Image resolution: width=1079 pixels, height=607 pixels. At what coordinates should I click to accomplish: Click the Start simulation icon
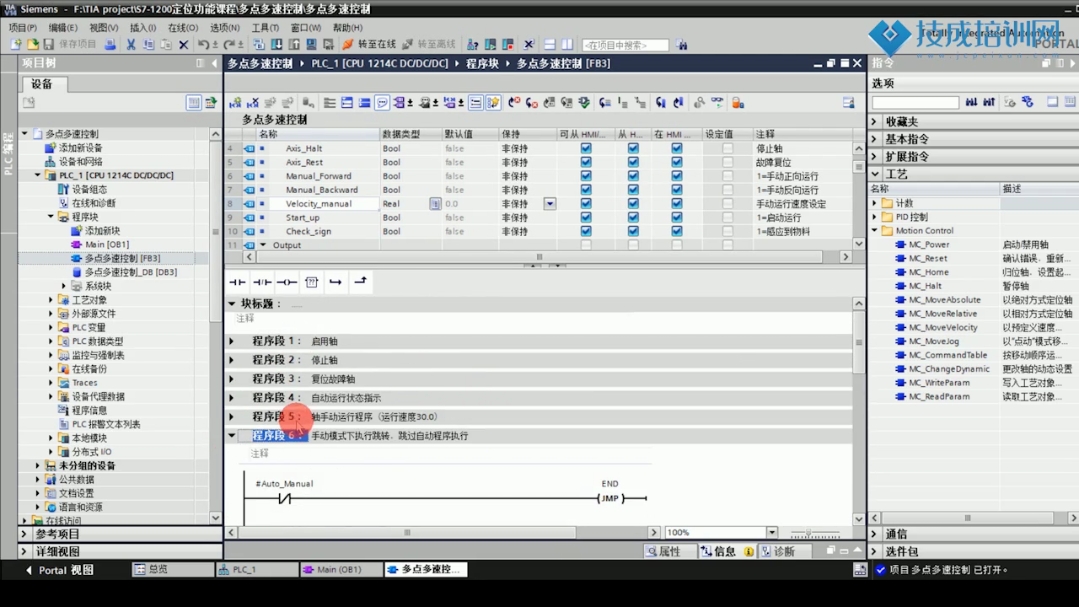coord(311,45)
